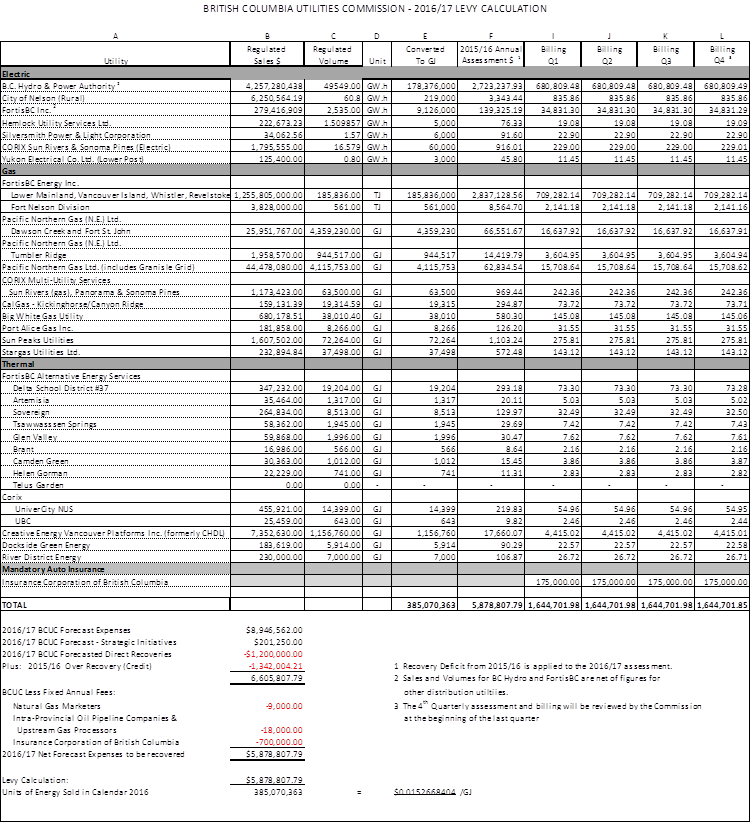Click Big White Gas Utility row label

point(43,316)
